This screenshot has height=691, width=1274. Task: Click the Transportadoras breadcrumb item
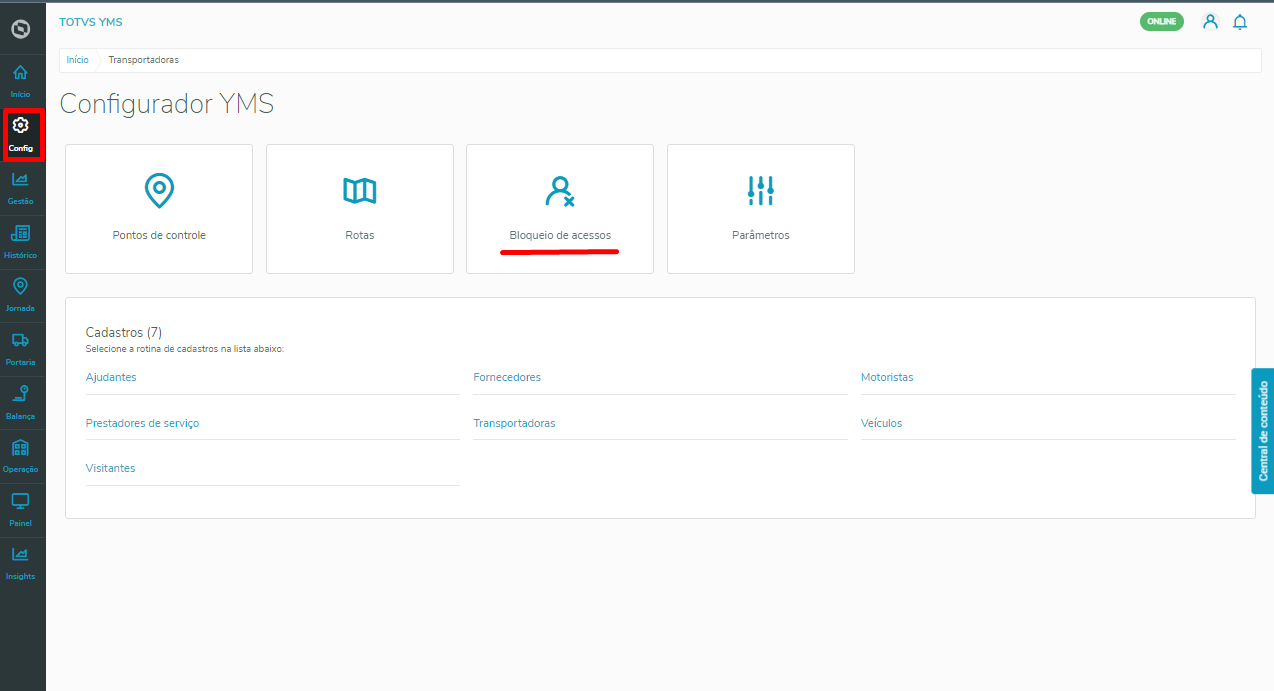(144, 60)
